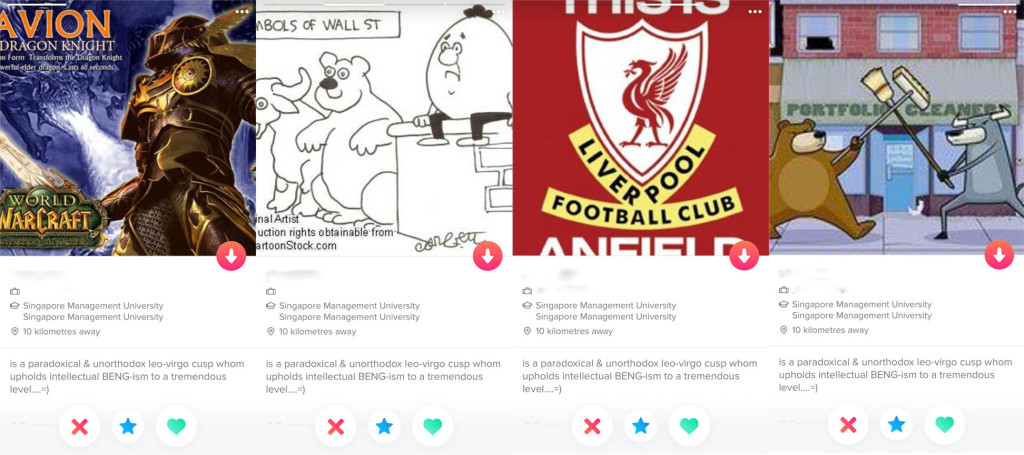Collapse Wall St cartoon profile with pink arrow
Image resolution: width=1024 pixels, height=455 pixels.
487,256
